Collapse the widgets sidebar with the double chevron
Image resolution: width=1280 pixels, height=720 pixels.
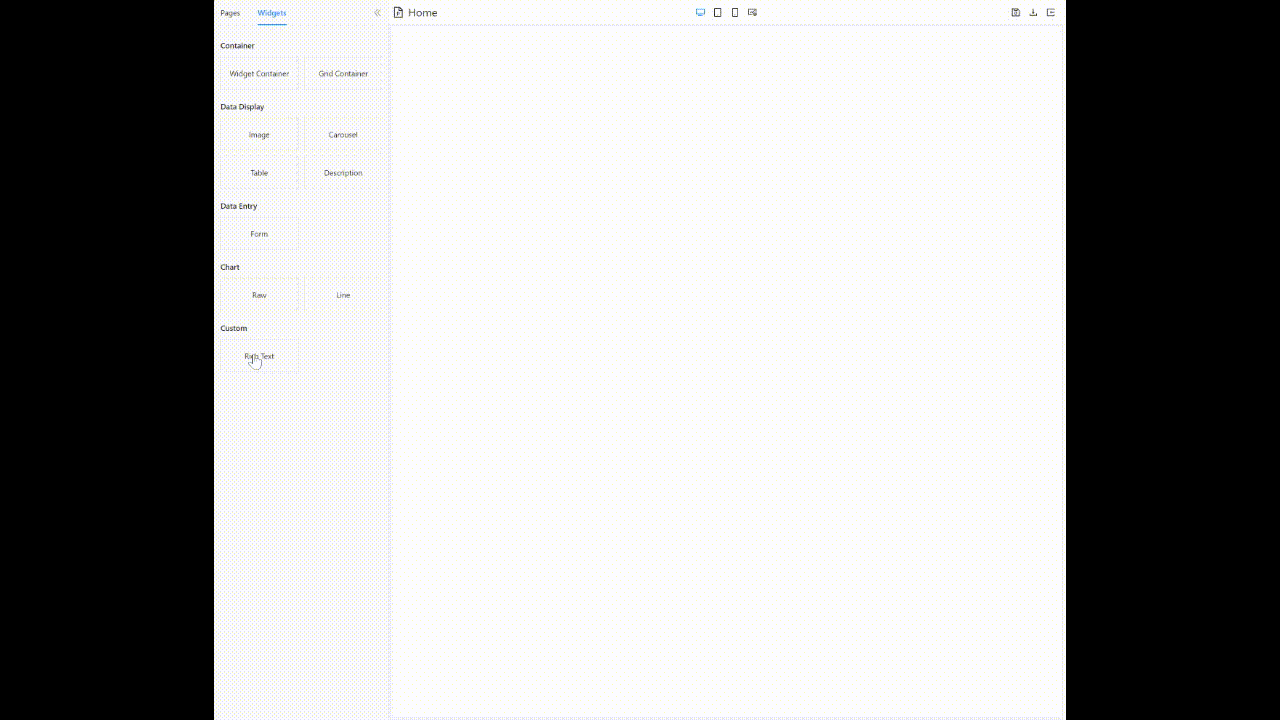pos(377,13)
